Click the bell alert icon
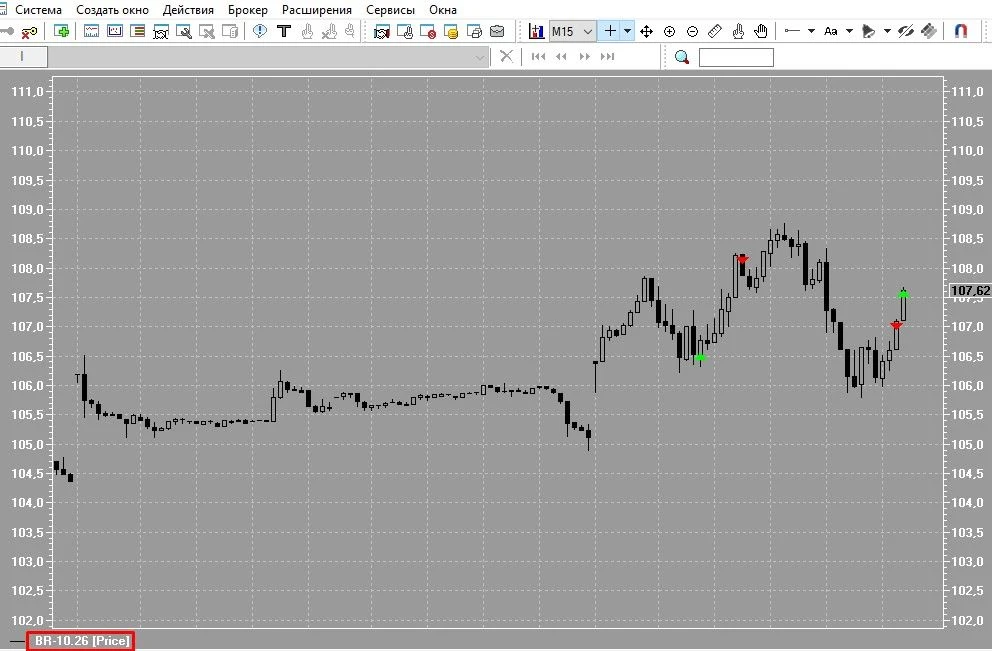Screen dimensions: 992x651 [869, 31]
